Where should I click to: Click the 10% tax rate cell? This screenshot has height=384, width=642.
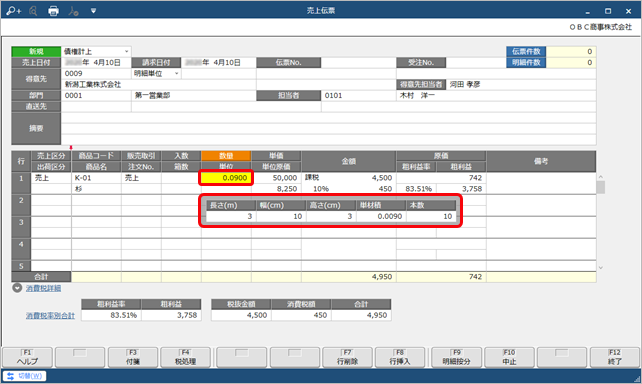[321, 189]
